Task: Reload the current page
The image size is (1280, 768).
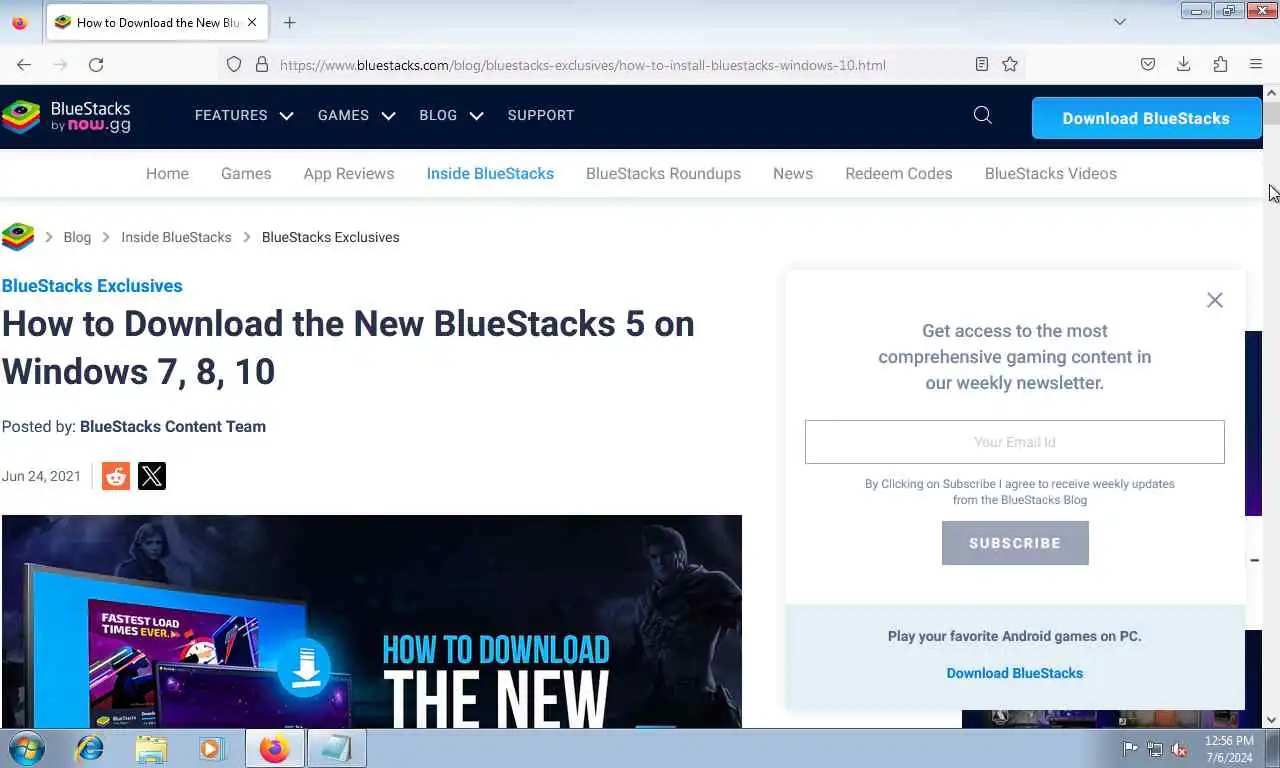Action: [96, 64]
